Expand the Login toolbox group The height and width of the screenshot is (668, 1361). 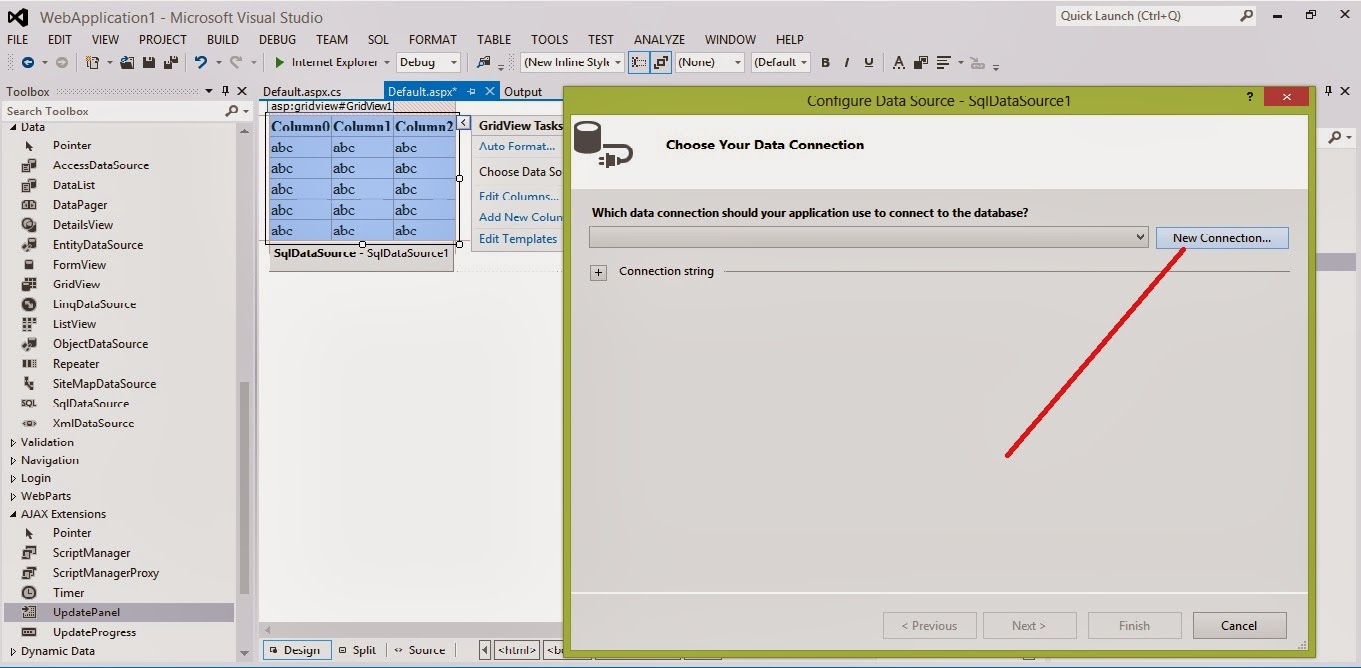tap(13, 478)
